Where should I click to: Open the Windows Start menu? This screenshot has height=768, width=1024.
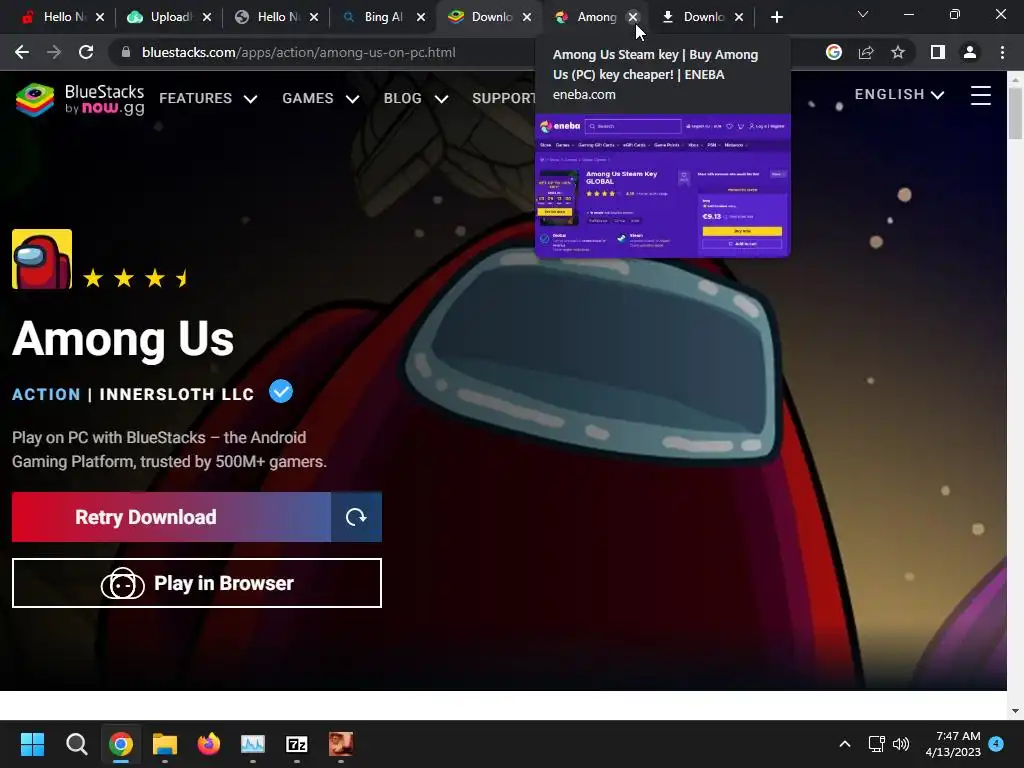(32, 744)
